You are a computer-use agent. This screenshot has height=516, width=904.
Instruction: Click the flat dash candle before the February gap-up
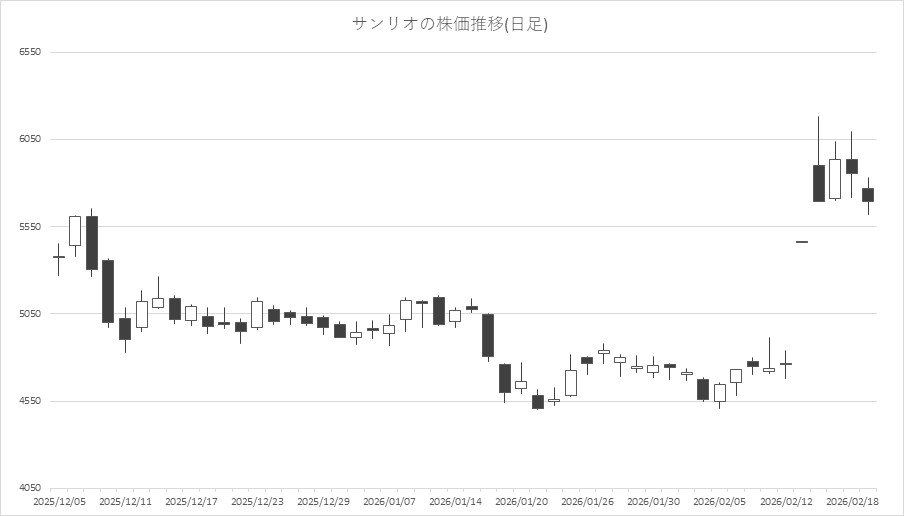pos(802,242)
